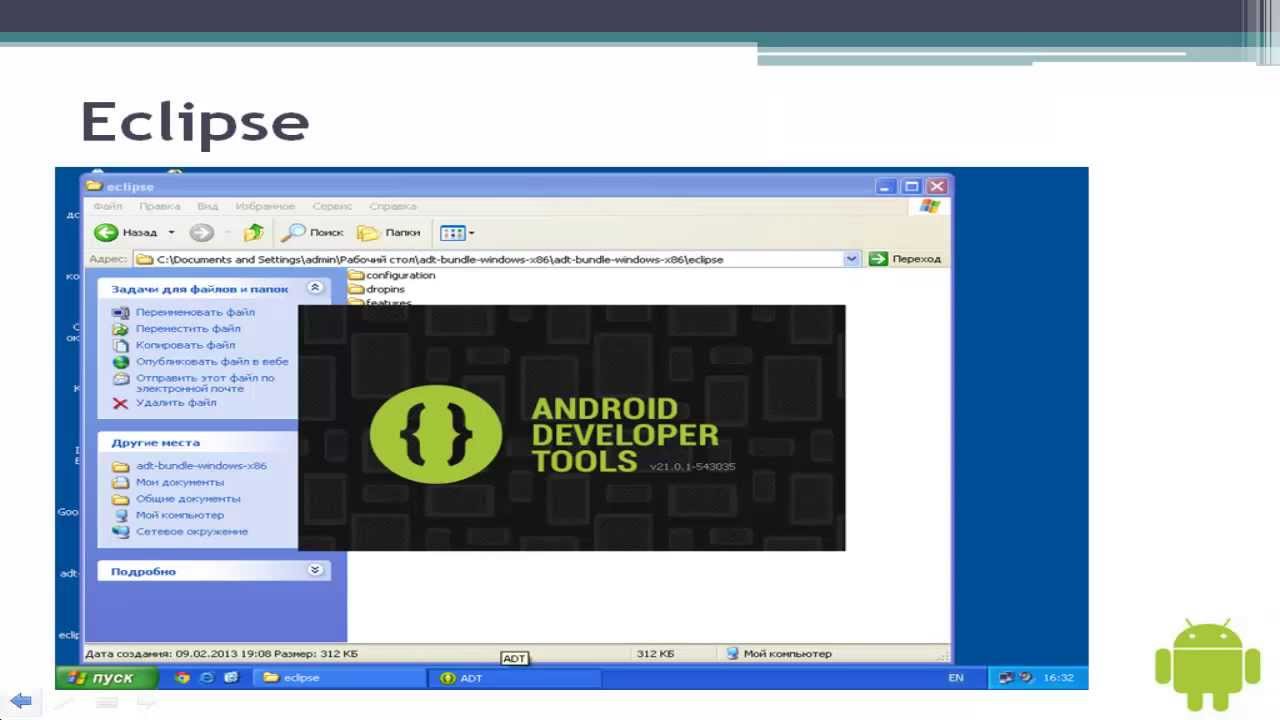Open the Избранное menu
Image resolution: width=1280 pixels, height=720 pixels.
[x=265, y=206]
